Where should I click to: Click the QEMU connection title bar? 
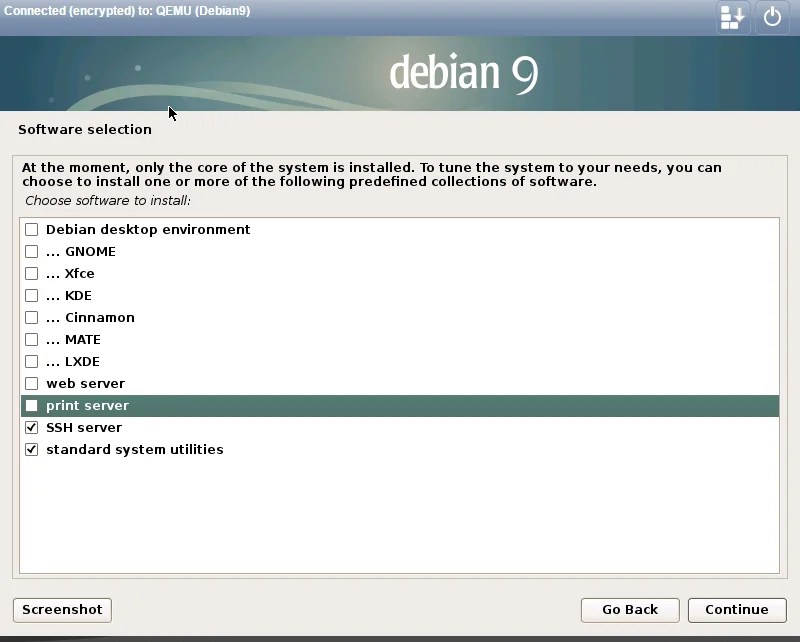point(128,11)
